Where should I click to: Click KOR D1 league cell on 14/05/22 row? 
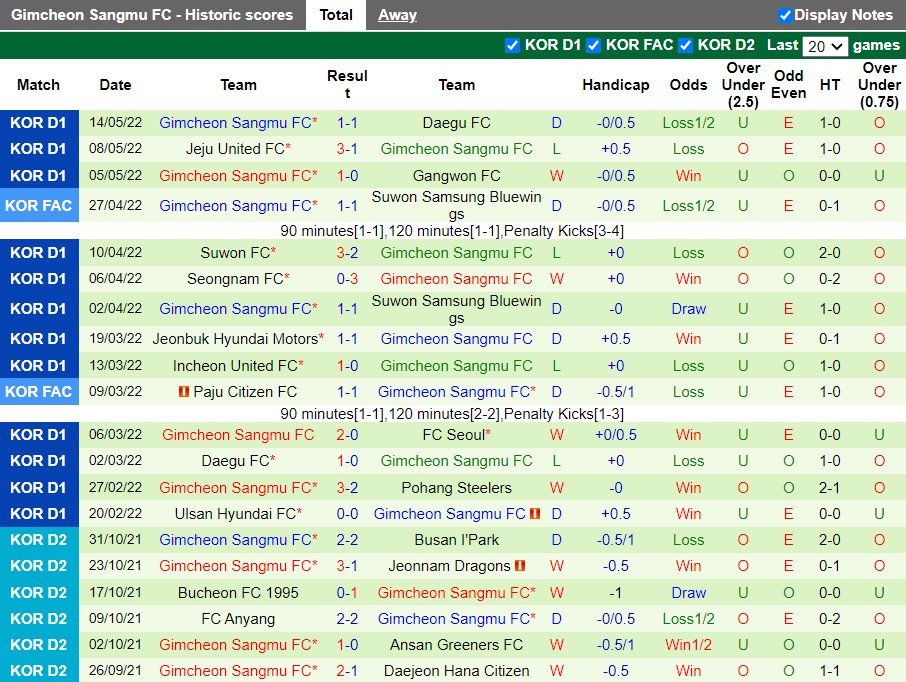39,123
